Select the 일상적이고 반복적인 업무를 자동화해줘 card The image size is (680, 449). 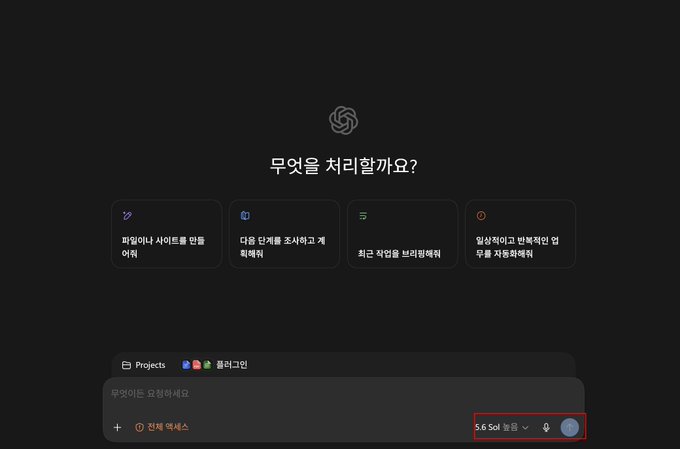tap(520, 234)
